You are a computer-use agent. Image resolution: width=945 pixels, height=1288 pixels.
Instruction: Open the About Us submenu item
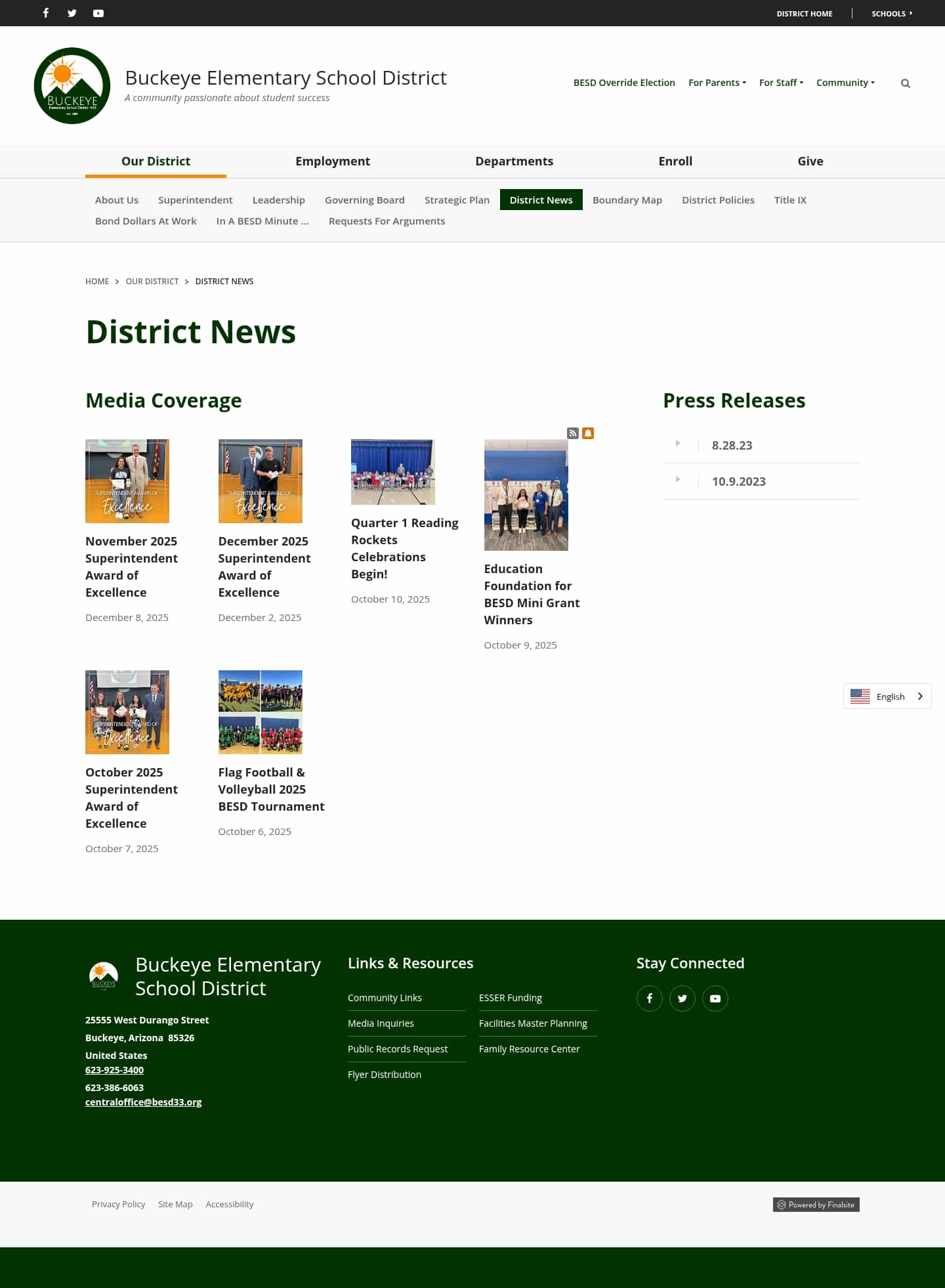(117, 200)
